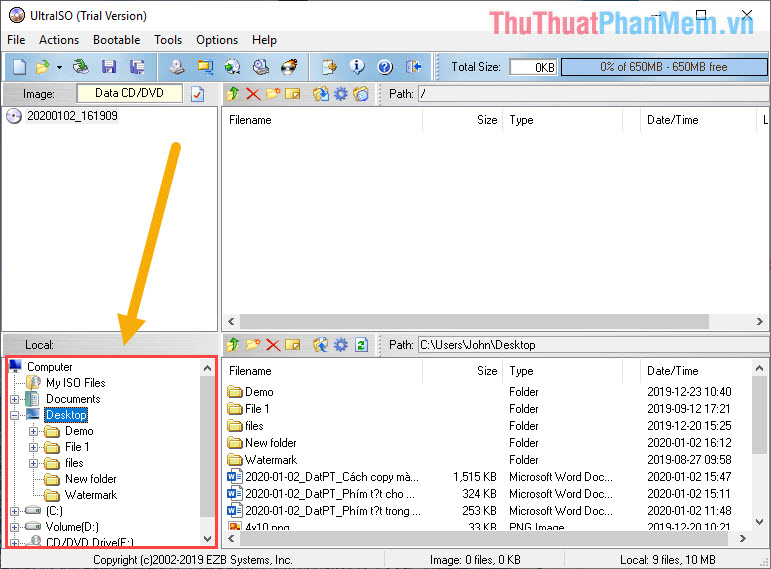Click the Local file list scroll down arrow

pyautogui.click(x=759, y=521)
